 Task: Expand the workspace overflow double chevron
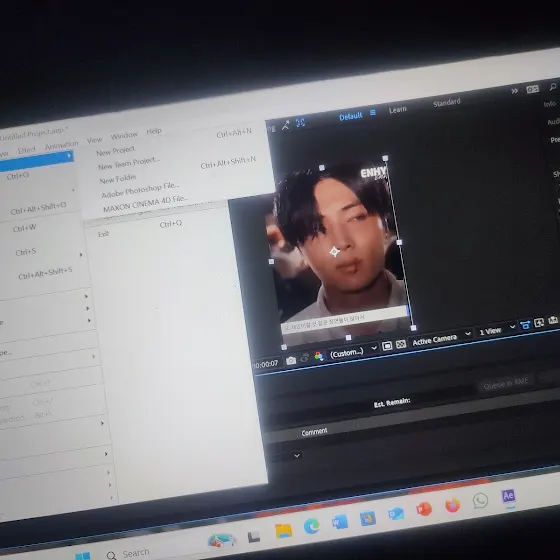515,91
